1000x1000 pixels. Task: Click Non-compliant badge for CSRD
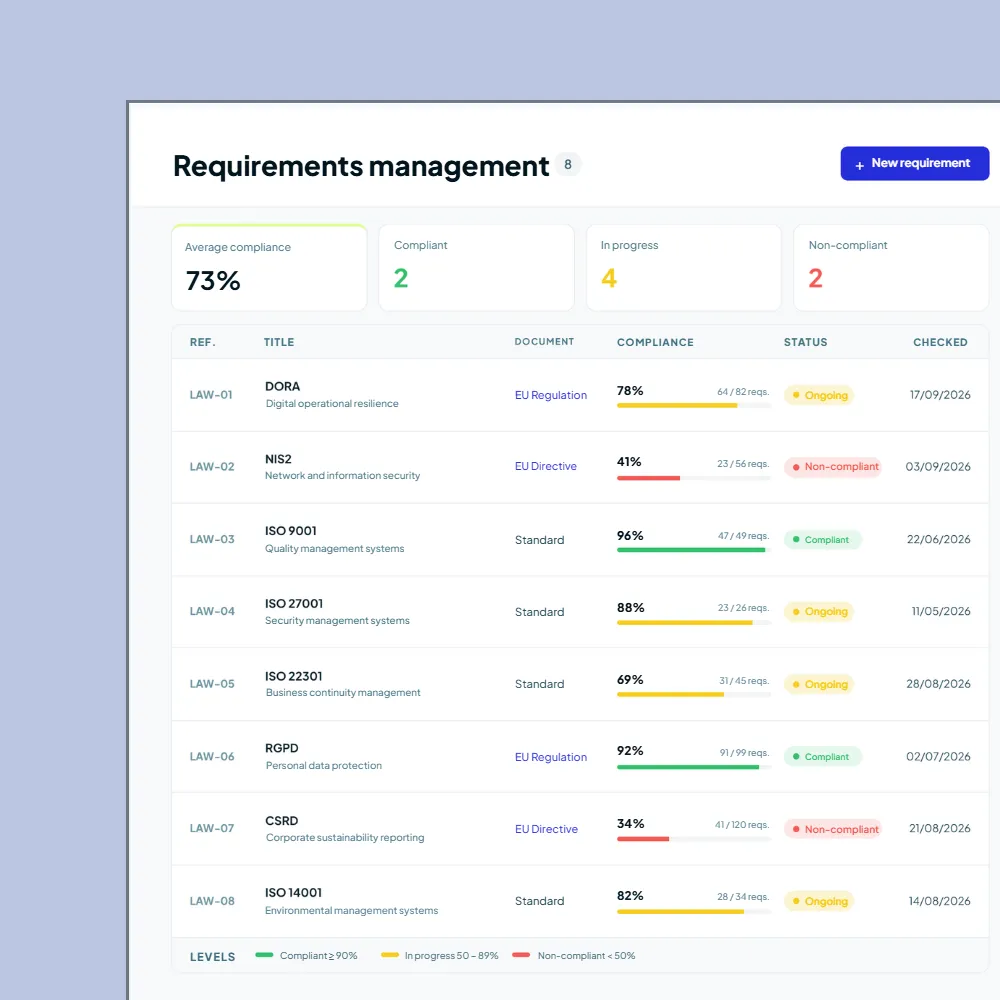click(x=833, y=829)
